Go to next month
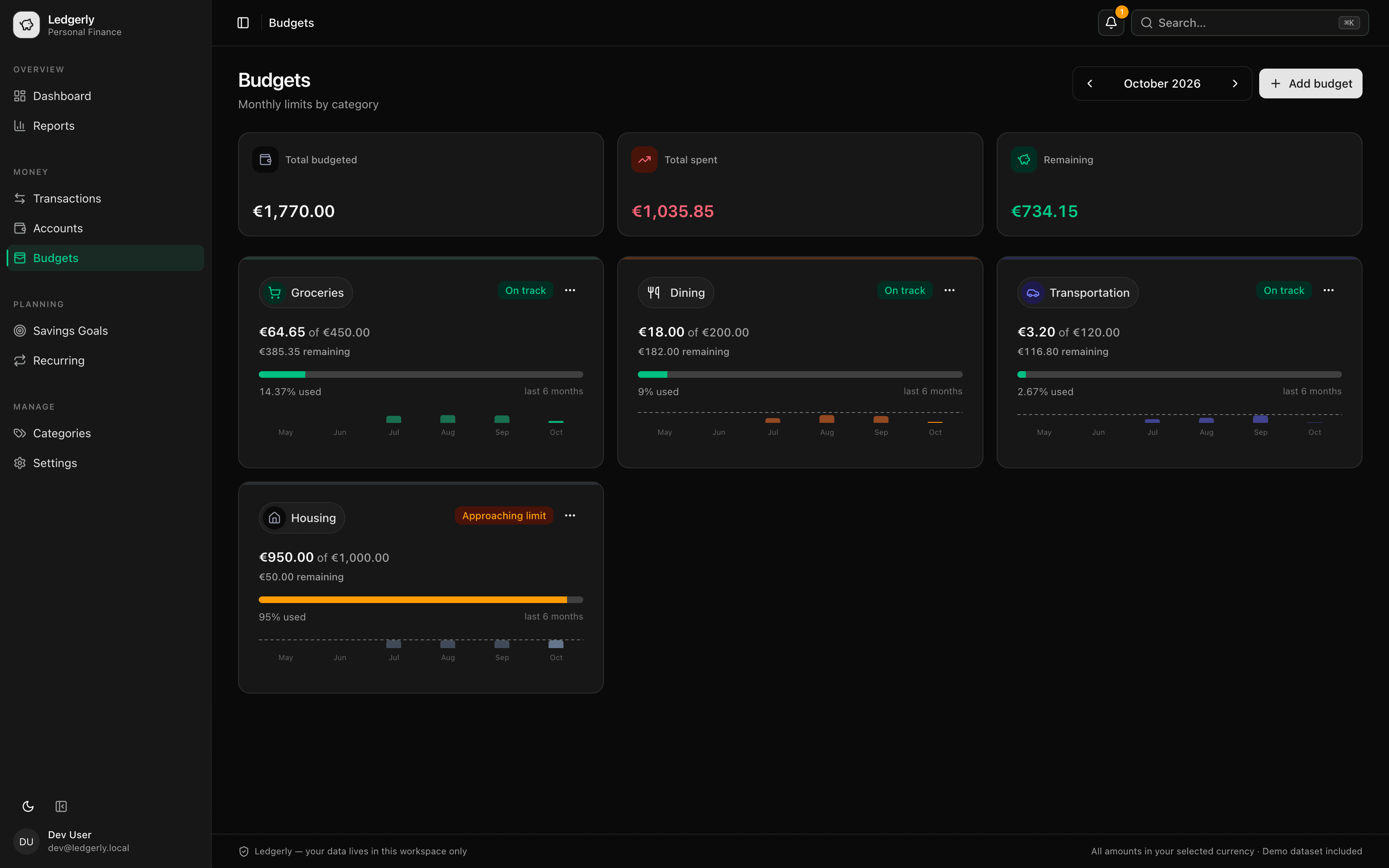This screenshot has height=868, width=1389. tap(1235, 84)
